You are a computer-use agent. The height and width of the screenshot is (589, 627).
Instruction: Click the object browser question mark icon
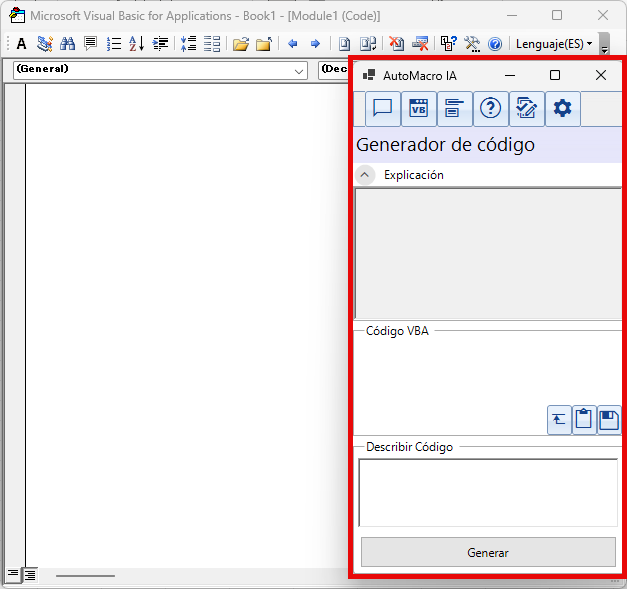[x=448, y=44]
